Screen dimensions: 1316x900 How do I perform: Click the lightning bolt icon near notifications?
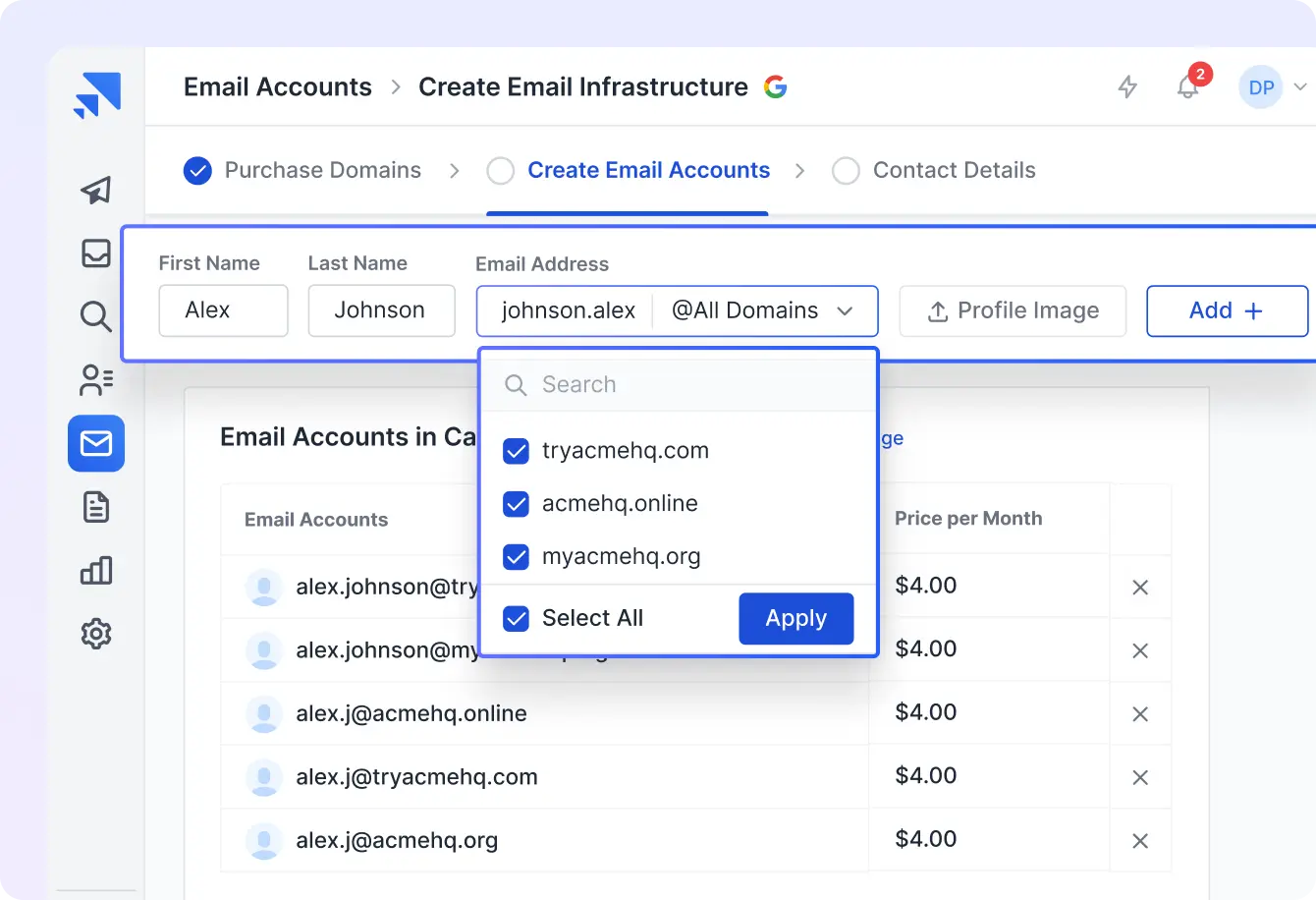1127,86
